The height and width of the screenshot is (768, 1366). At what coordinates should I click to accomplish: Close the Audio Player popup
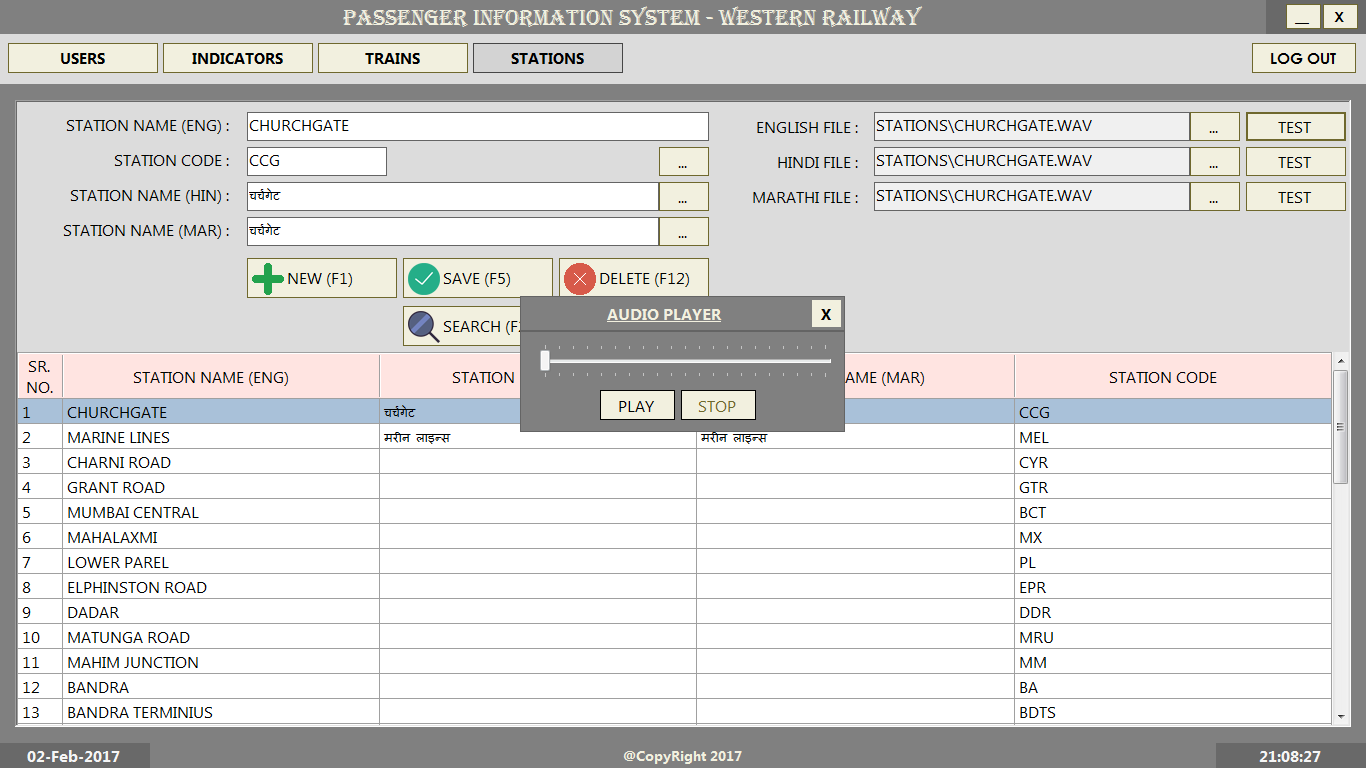tap(826, 314)
